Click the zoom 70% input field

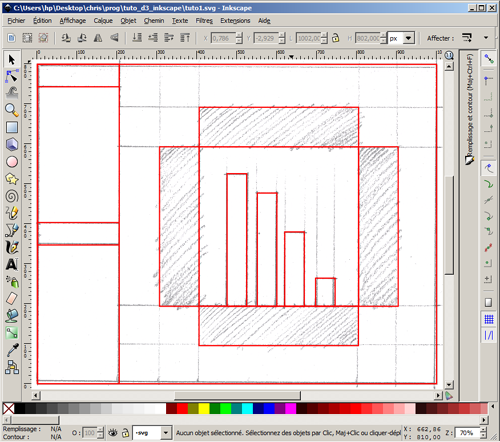click(x=467, y=433)
